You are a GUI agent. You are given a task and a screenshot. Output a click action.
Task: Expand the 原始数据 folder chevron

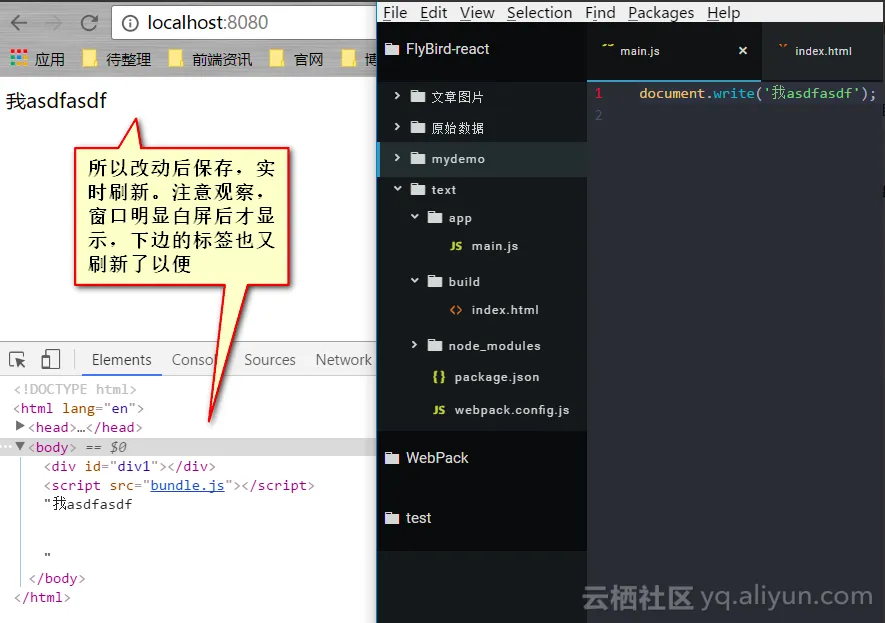[x=397, y=127]
